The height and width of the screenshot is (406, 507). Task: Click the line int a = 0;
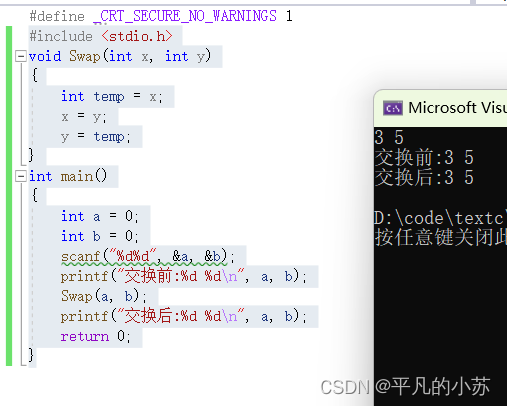coord(99,217)
